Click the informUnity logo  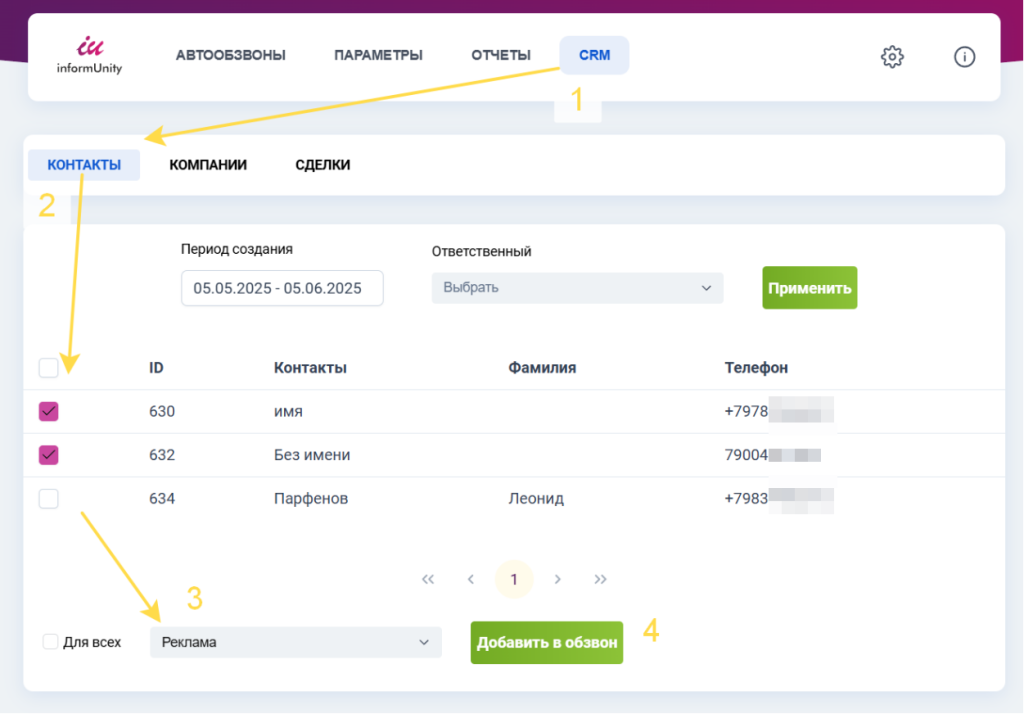click(89, 56)
